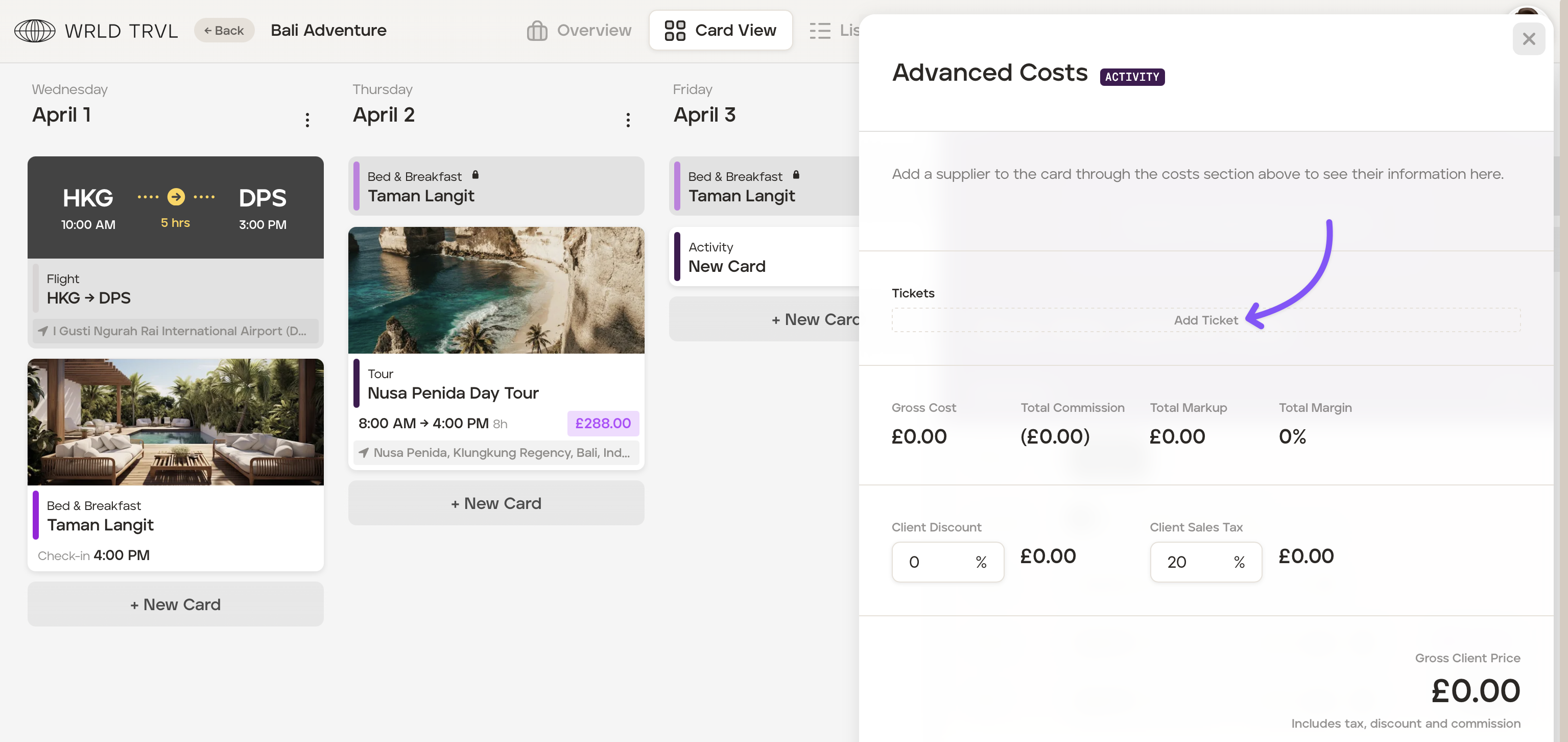The height and width of the screenshot is (742, 1568).
Task: Click the List view lines icon
Action: [x=819, y=31]
